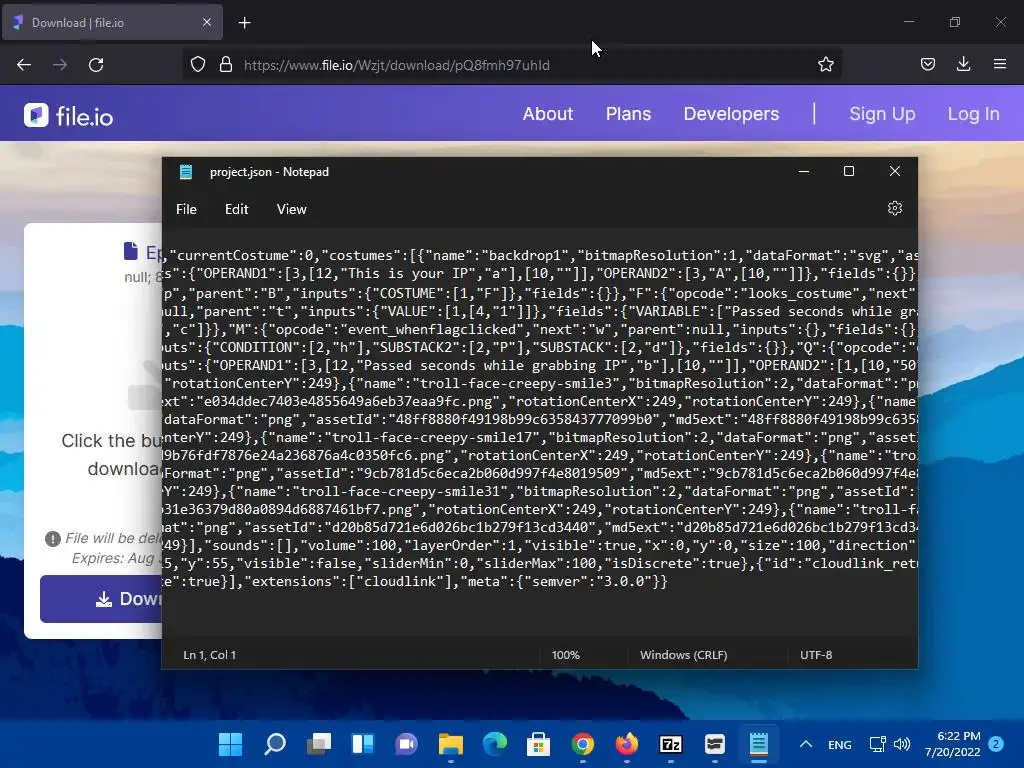Bookmark this page with star icon
The height and width of the screenshot is (768, 1024).
point(825,65)
